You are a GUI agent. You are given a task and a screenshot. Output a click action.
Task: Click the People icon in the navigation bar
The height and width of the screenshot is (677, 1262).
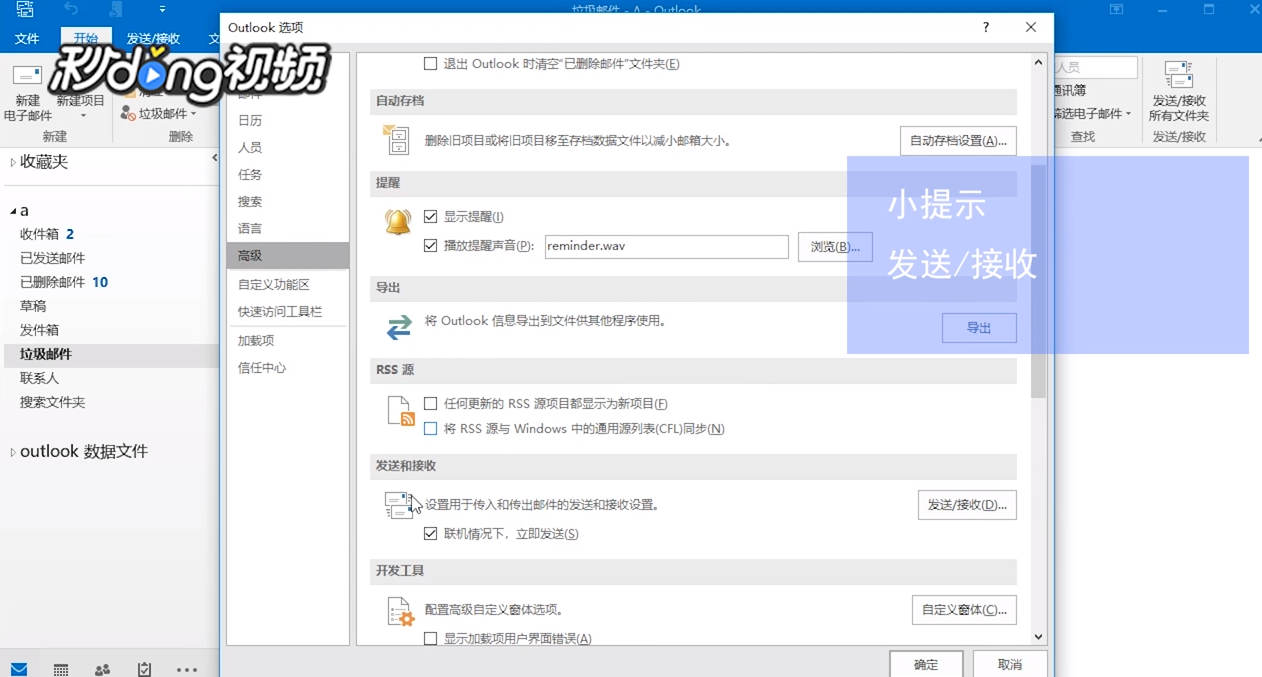(101, 669)
